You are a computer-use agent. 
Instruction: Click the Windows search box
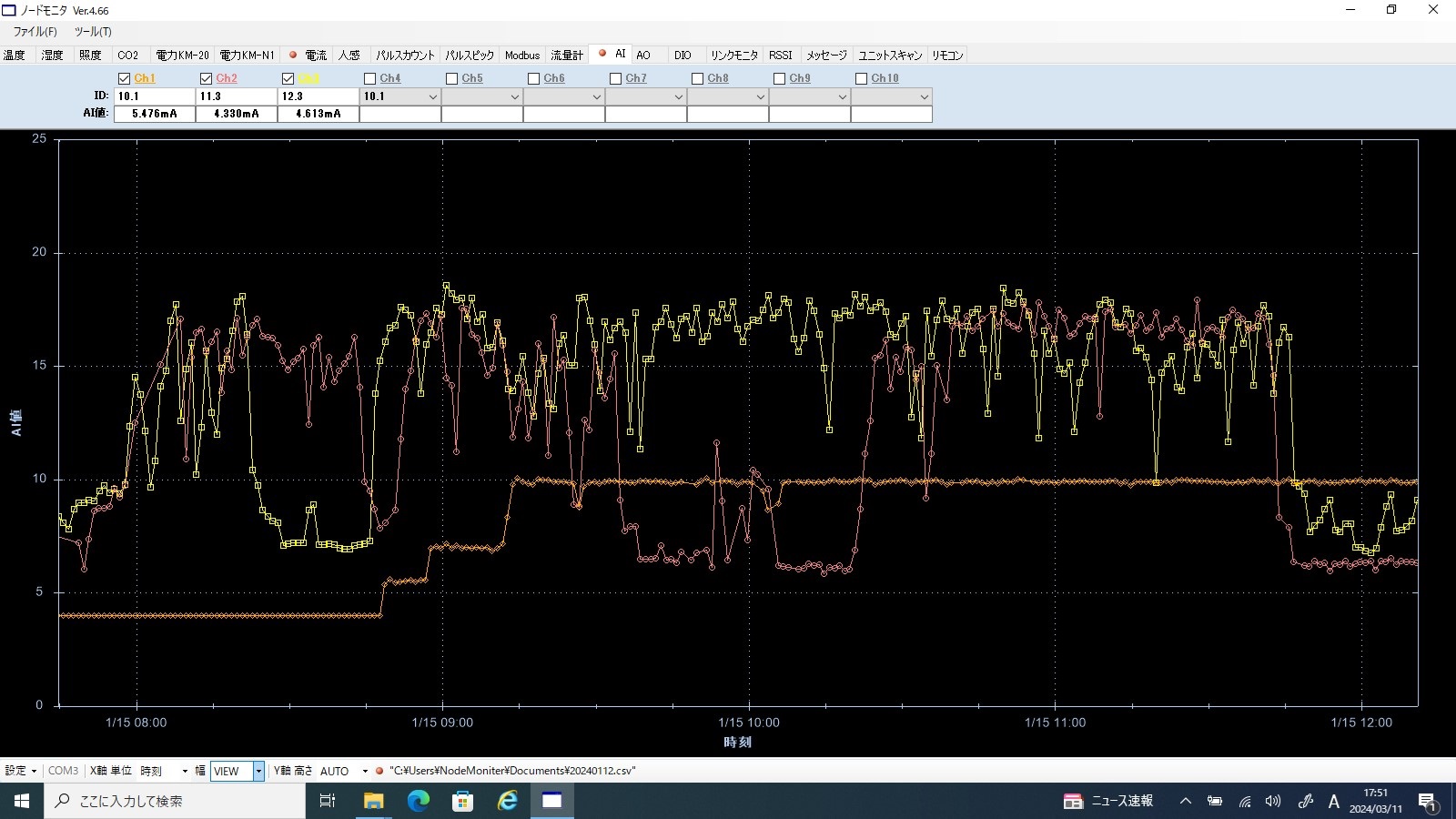pos(175,801)
